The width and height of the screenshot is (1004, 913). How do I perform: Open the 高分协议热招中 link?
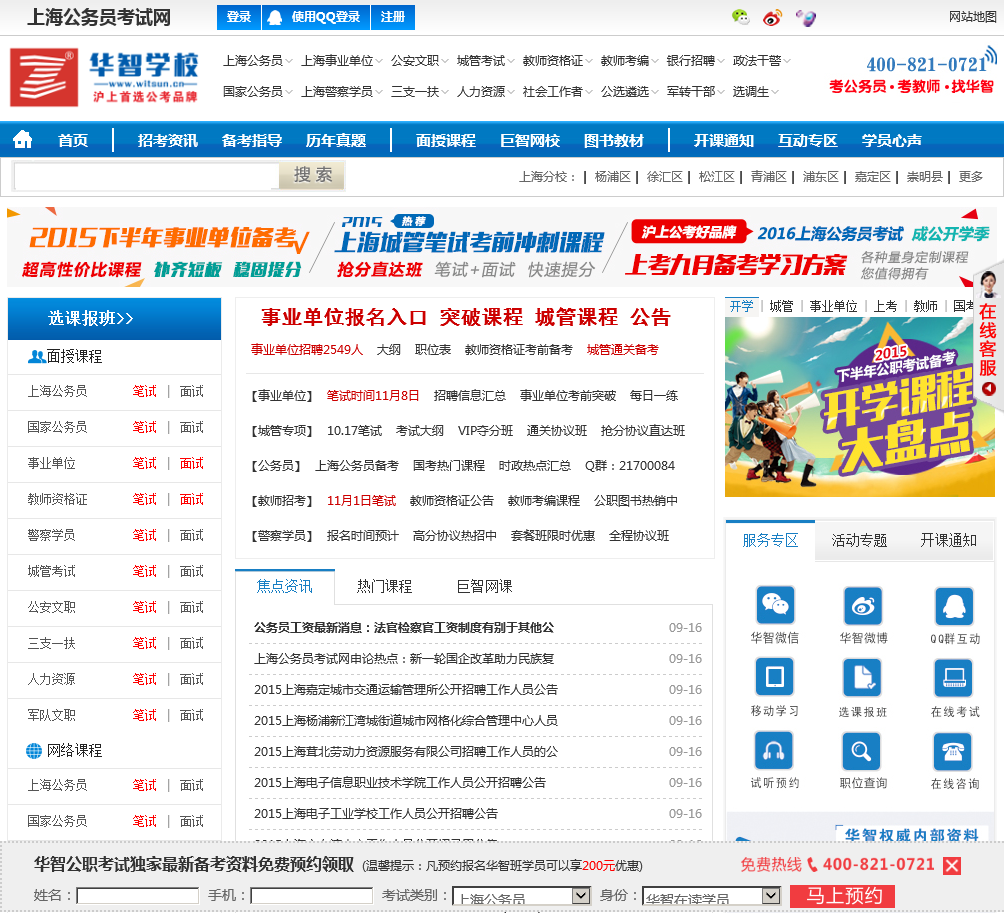tap(455, 536)
